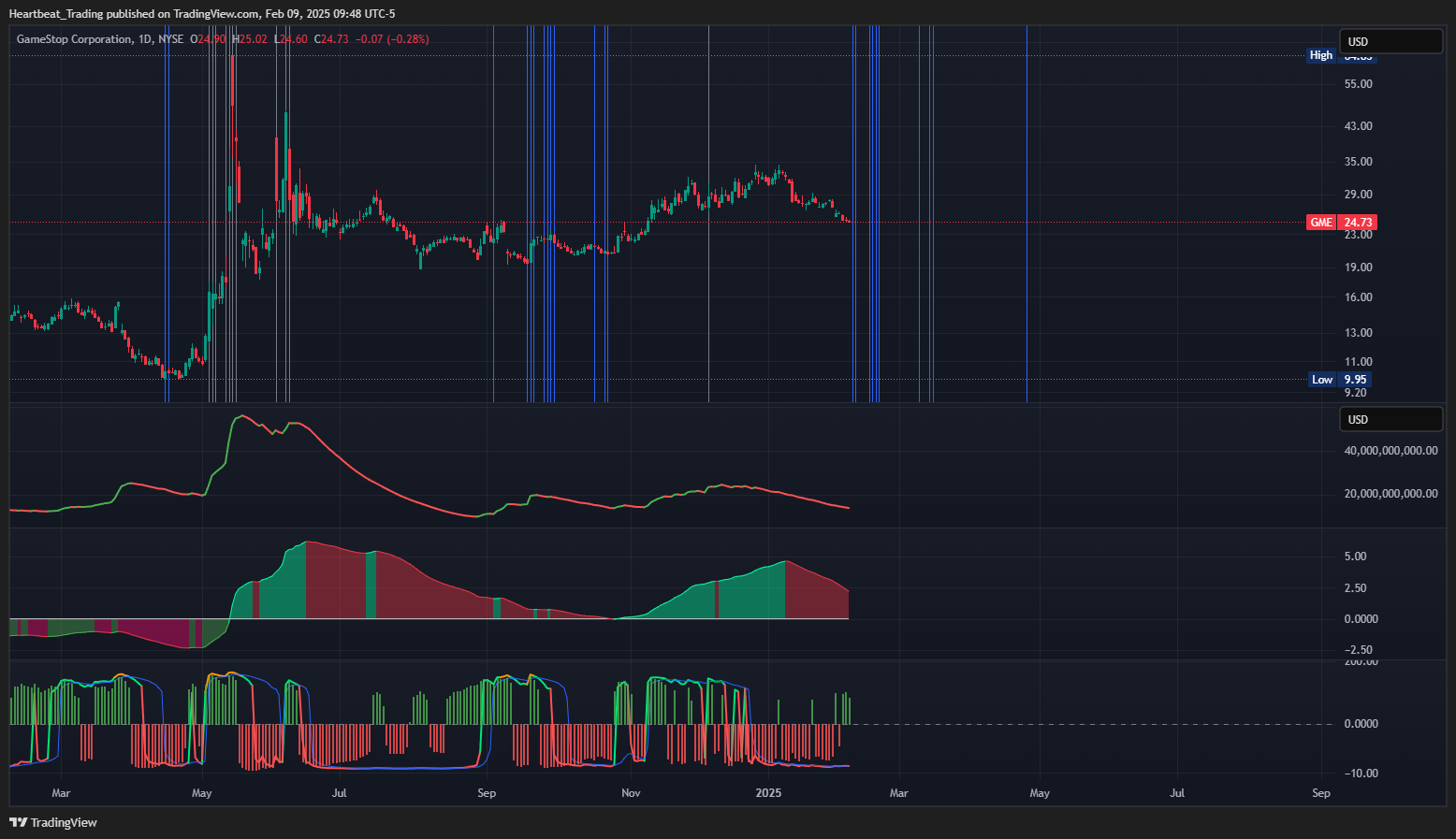Click the header publication text by Heartbeat_Trading
Viewport: 1456px width, 839px height.
click(202, 13)
